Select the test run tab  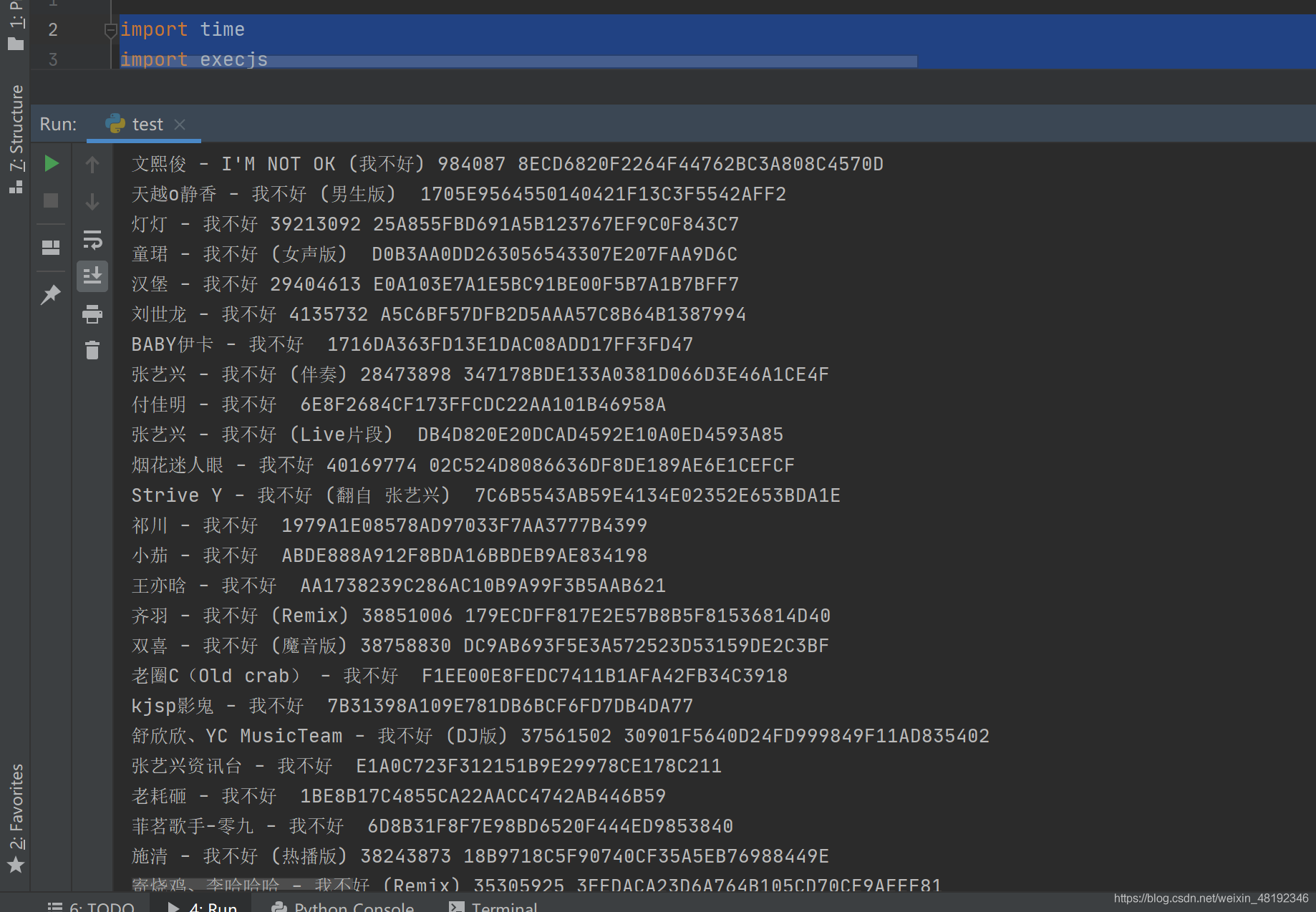click(x=144, y=125)
